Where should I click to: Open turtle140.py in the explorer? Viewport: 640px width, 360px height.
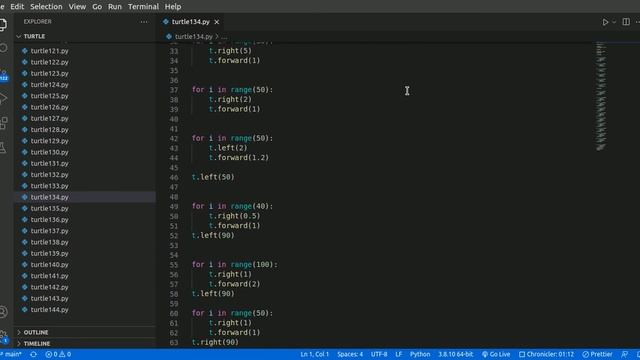coord(85,264)
